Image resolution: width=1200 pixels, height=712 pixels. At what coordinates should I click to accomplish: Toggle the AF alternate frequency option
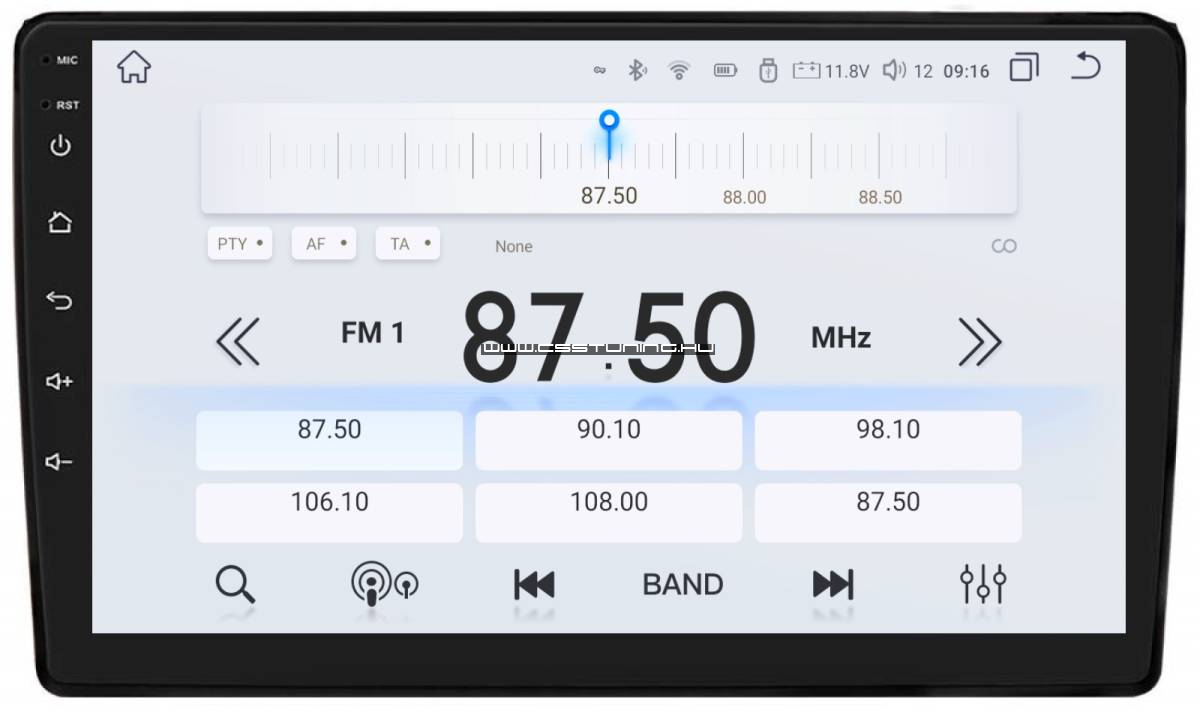tap(323, 244)
